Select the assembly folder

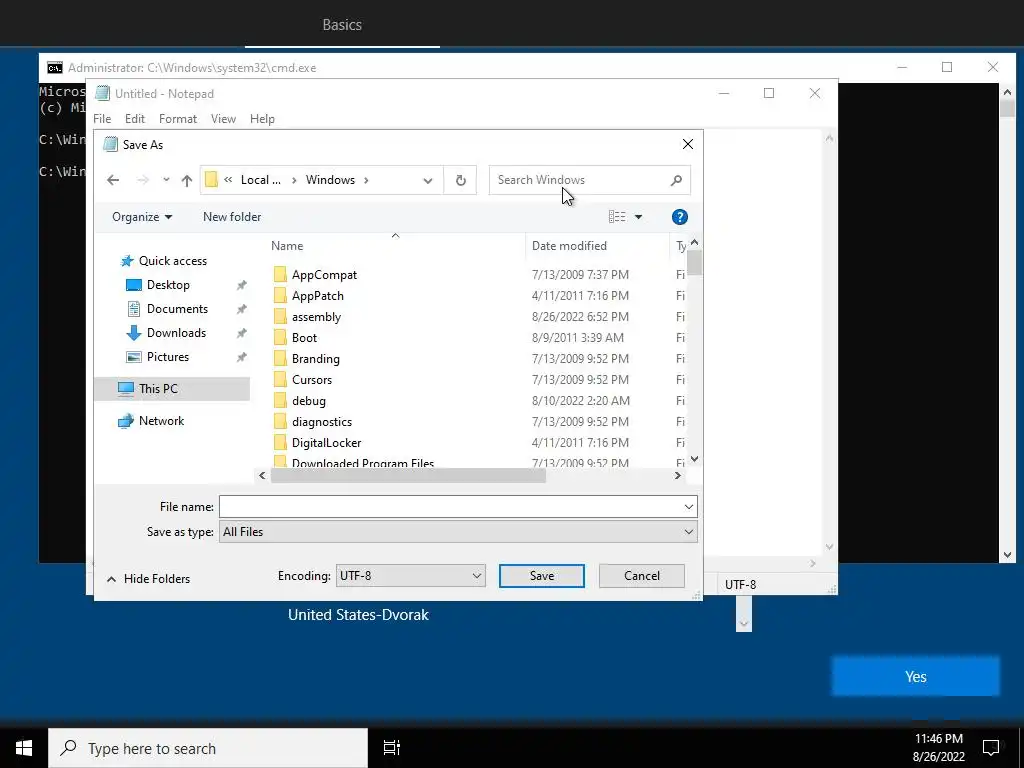click(316, 317)
